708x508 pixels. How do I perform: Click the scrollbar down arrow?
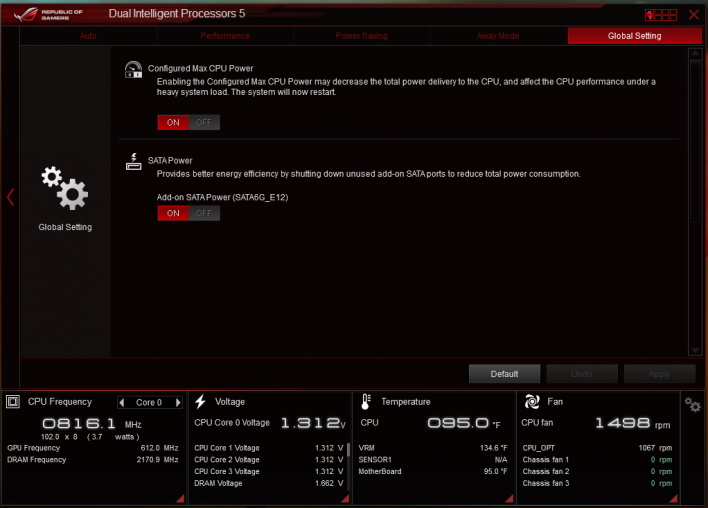point(695,350)
